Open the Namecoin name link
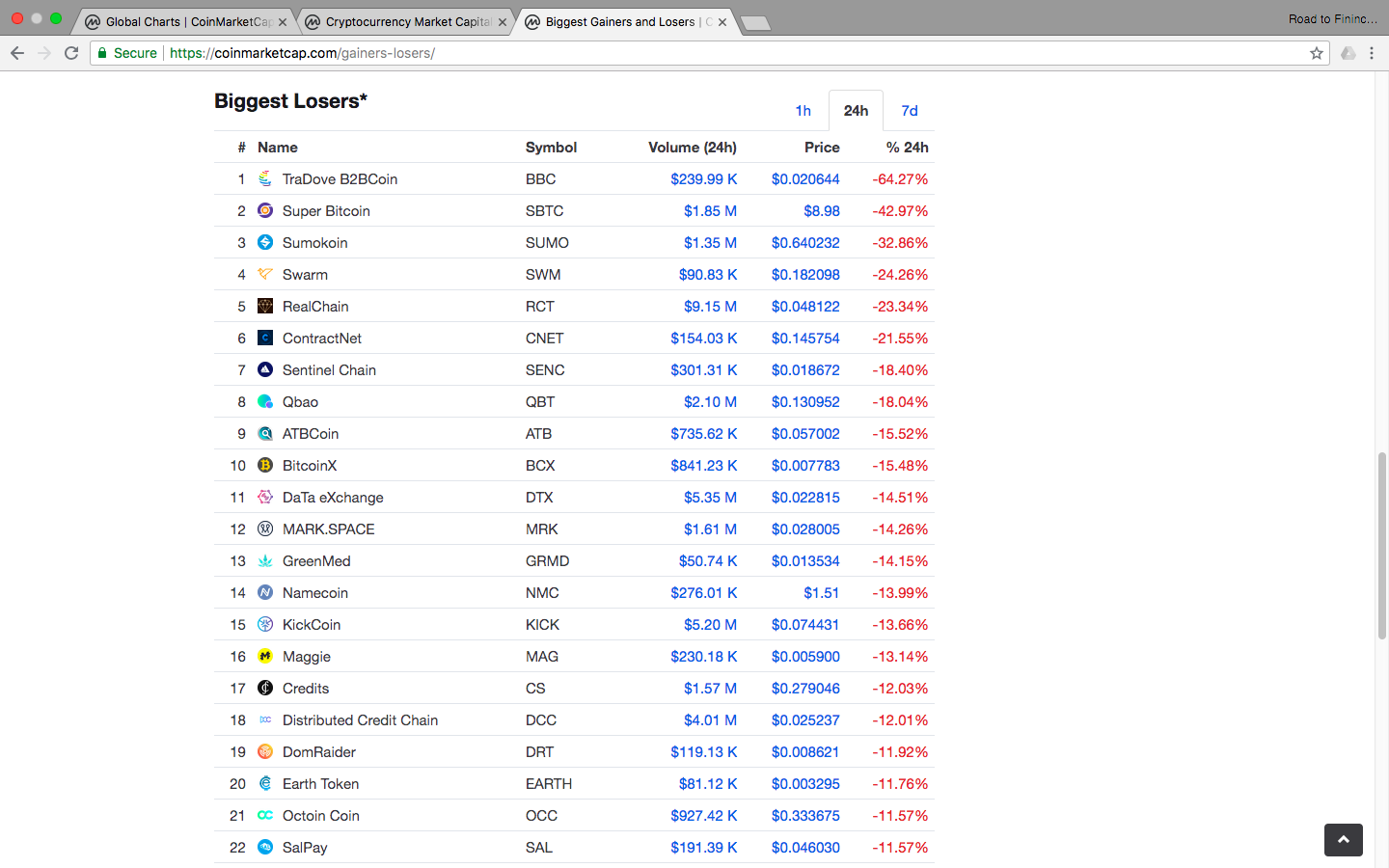The image size is (1389, 868). pos(314,592)
